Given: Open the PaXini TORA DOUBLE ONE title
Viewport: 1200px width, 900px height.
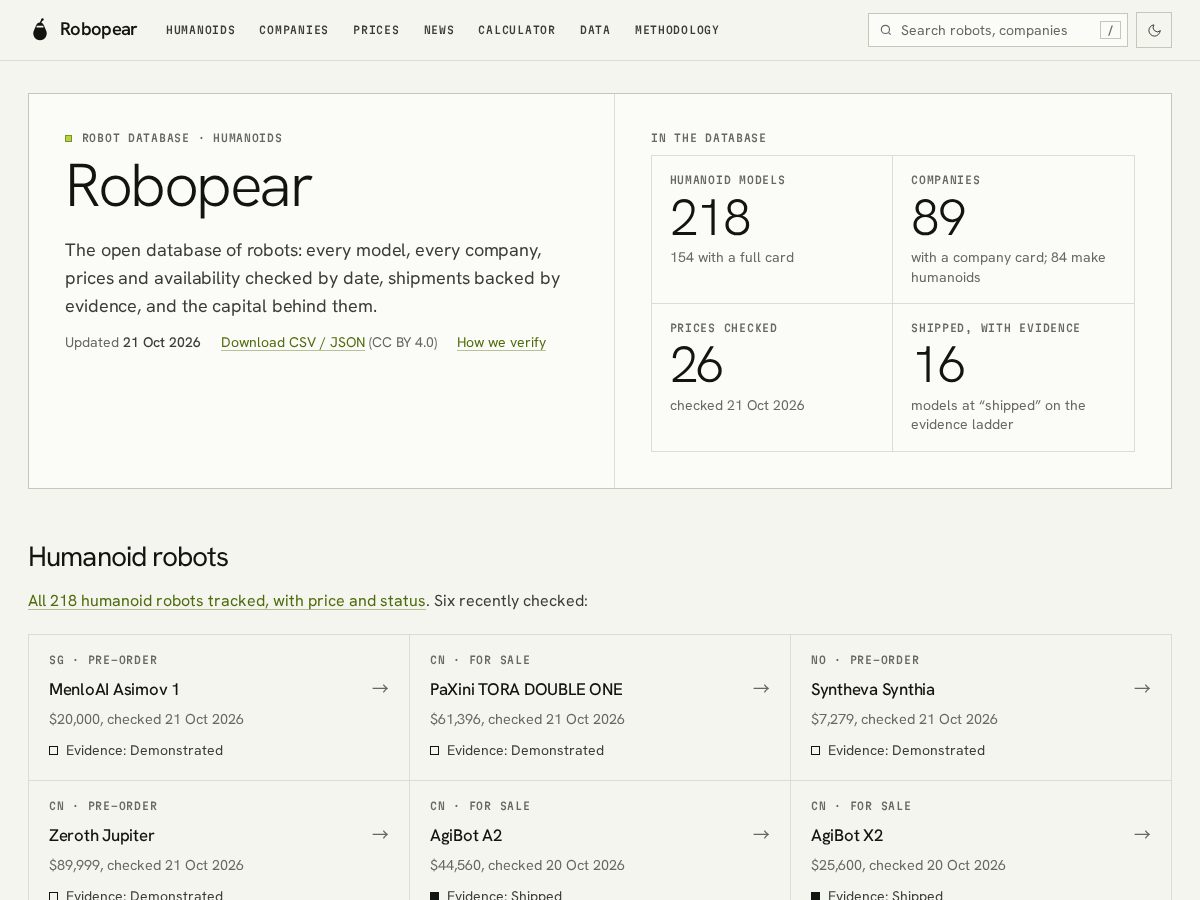Looking at the screenshot, I should [x=526, y=689].
